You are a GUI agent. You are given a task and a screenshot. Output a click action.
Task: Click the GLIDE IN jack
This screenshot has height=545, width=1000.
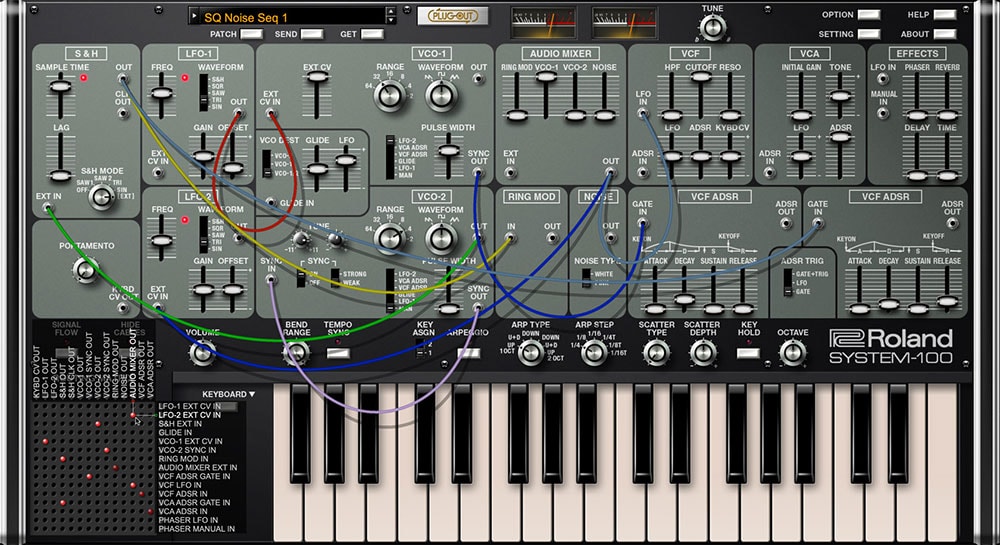pyautogui.click(x=270, y=203)
